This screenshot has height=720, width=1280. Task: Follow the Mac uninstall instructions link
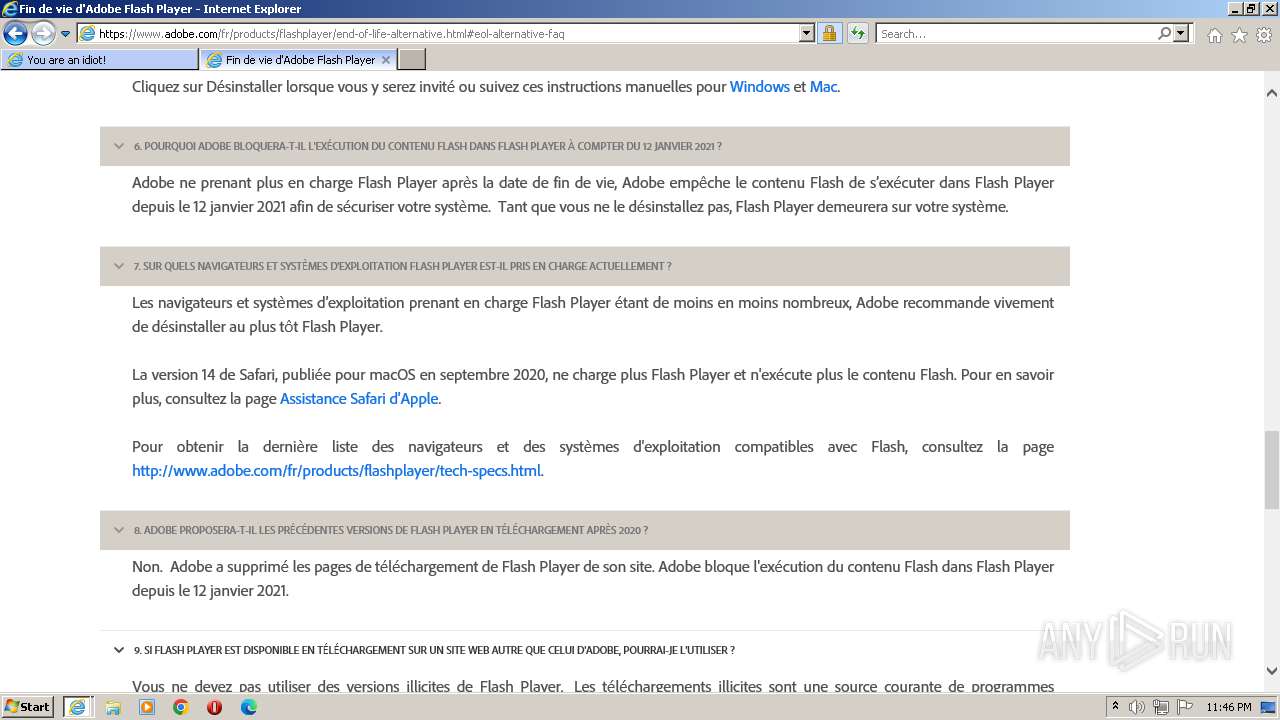coord(823,87)
